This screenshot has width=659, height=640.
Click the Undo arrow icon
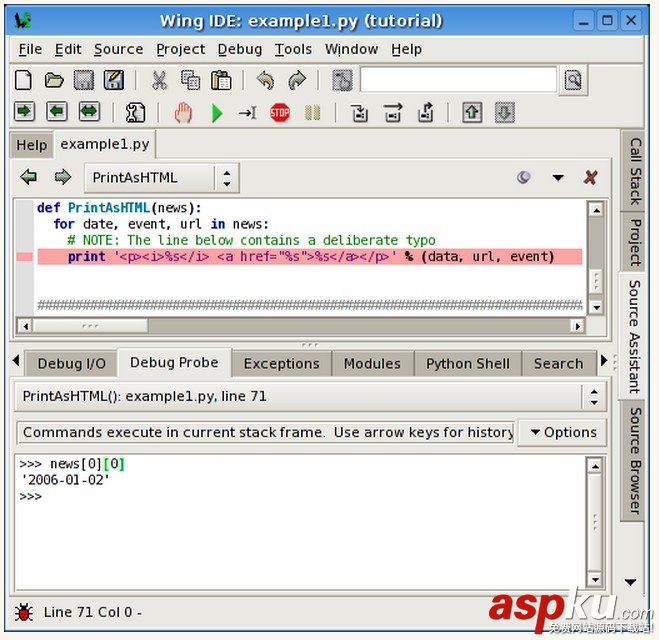point(265,80)
